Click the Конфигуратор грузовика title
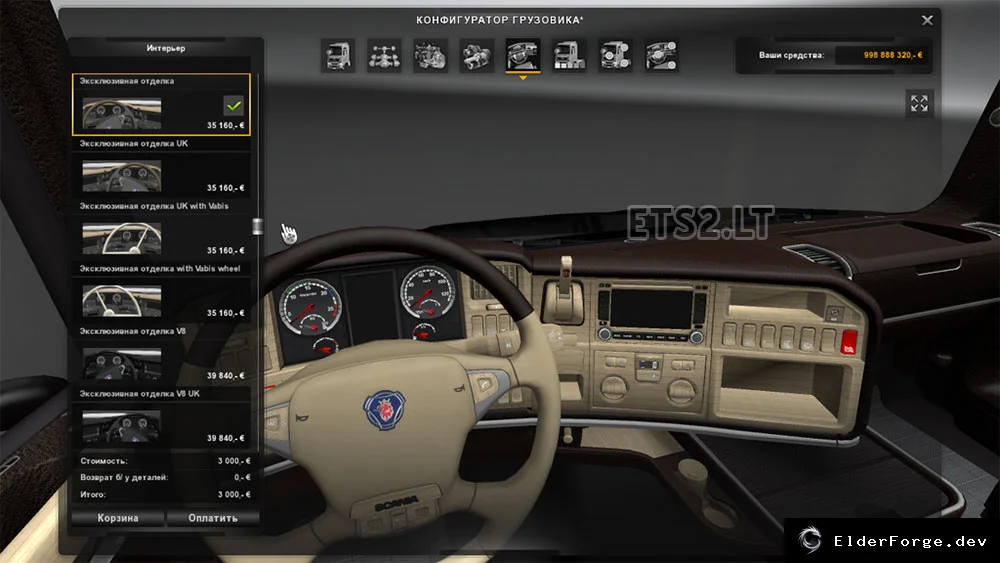Viewport: 1000px width, 563px height. coord(499,20)
